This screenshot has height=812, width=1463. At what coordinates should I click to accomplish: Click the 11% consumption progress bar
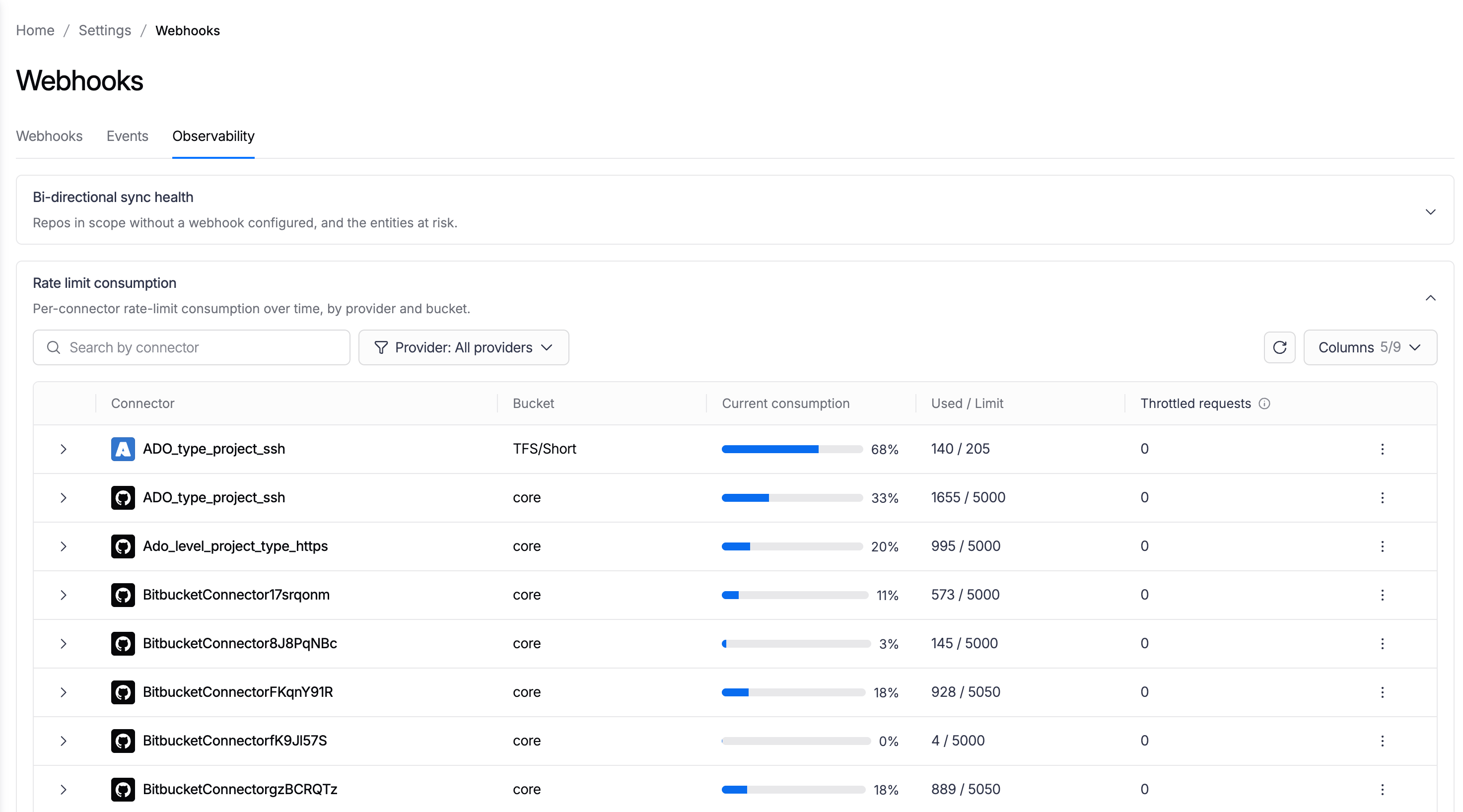tap(795, 595)
